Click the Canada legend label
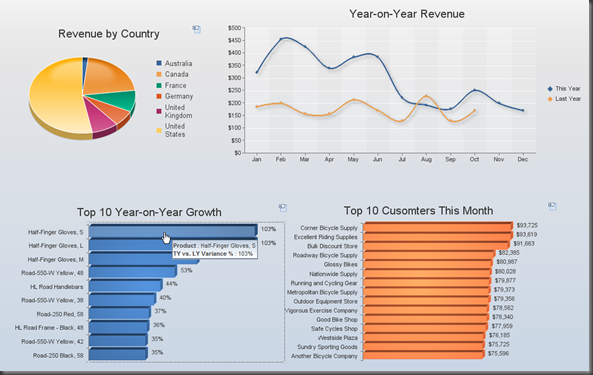This screenshot has width=593, height=375. click(176, 74)
